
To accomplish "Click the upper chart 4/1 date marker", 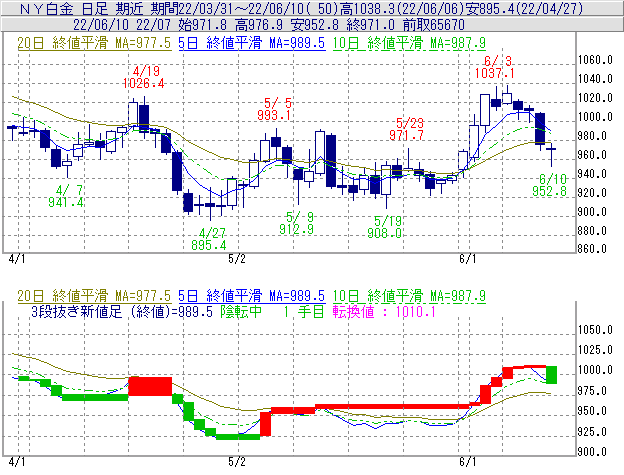I will pyautogui.click(x=16, y=259).
